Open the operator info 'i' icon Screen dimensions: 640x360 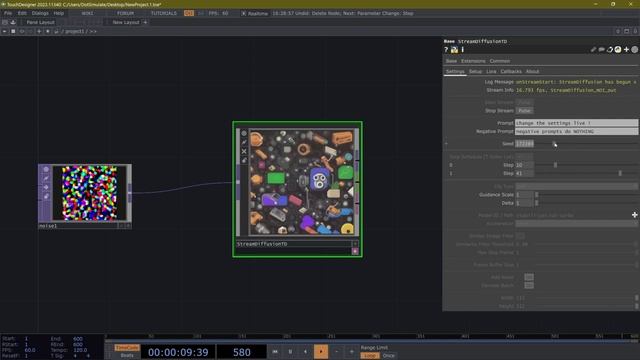(462, 50)
